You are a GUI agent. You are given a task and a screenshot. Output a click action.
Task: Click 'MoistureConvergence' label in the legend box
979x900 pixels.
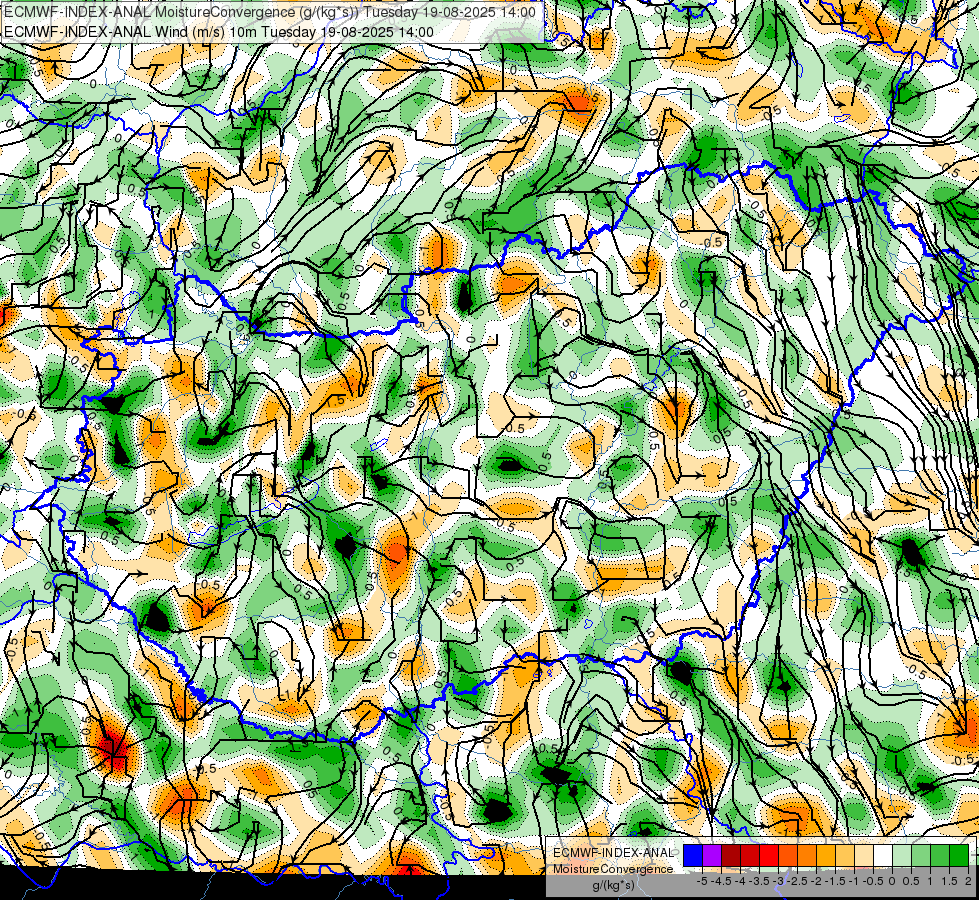pos(613,869)
